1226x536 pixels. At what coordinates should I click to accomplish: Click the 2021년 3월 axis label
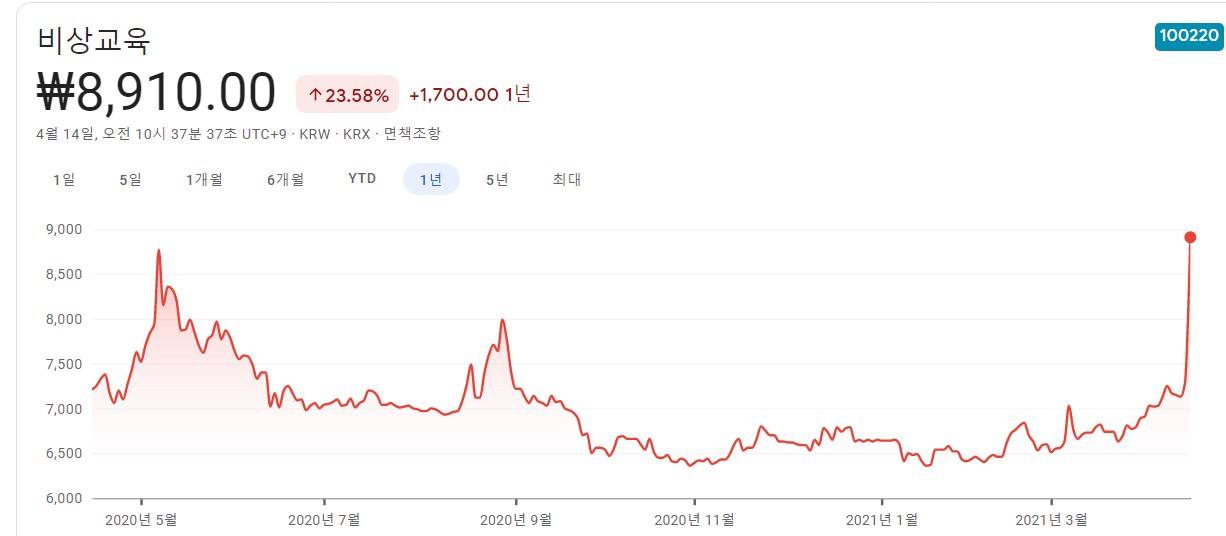pos(1051,520)
